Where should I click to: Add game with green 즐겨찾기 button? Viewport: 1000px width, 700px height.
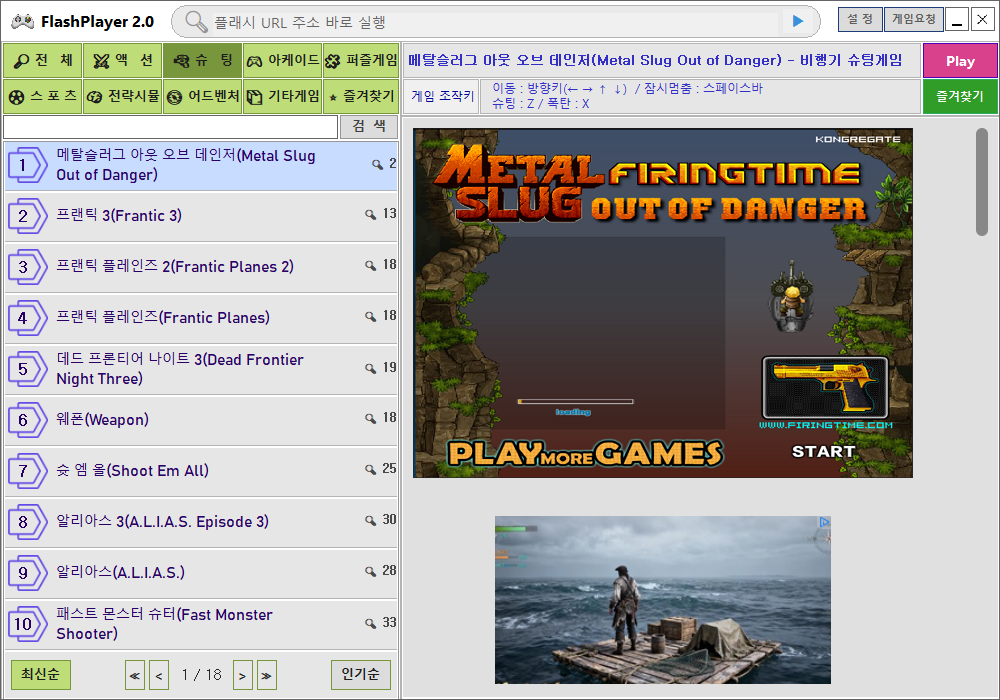pyautogui.click(x=960, y=97)
